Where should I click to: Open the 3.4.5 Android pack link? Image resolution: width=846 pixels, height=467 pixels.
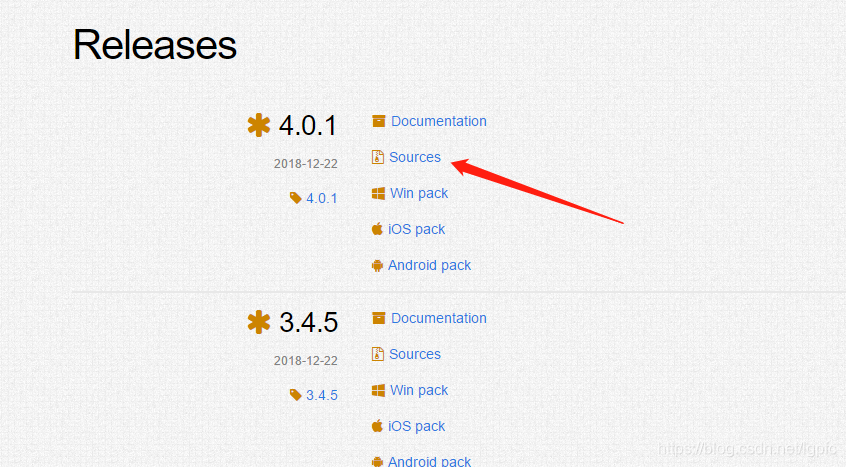pyautogui.click(x=429, y=461)
